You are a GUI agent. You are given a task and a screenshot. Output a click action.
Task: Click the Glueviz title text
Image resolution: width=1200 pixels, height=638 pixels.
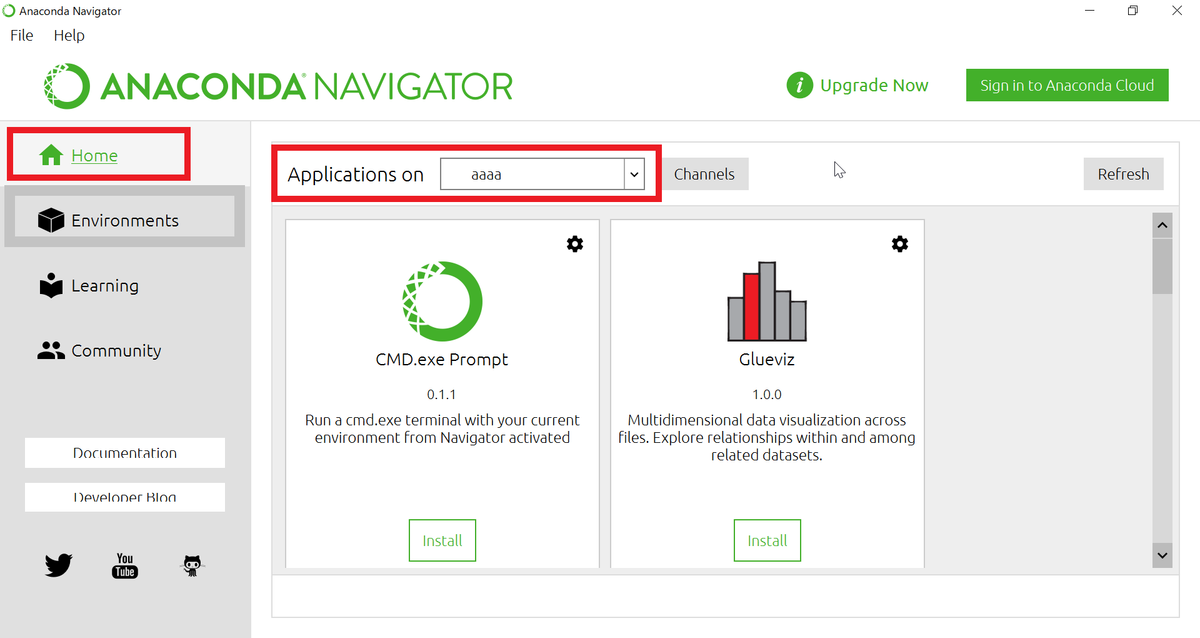767,360
